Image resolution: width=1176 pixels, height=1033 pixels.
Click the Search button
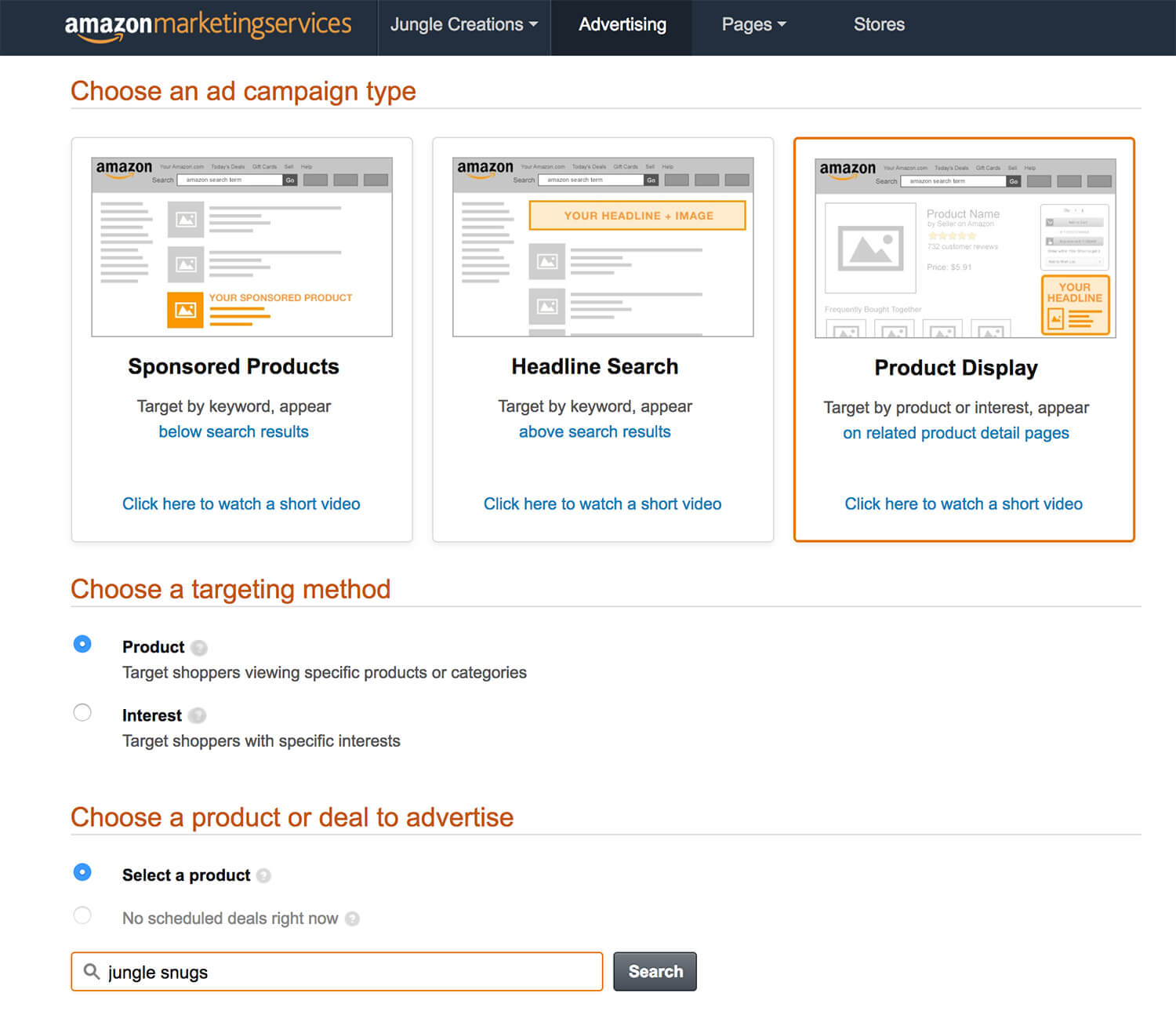coord(655,972)
